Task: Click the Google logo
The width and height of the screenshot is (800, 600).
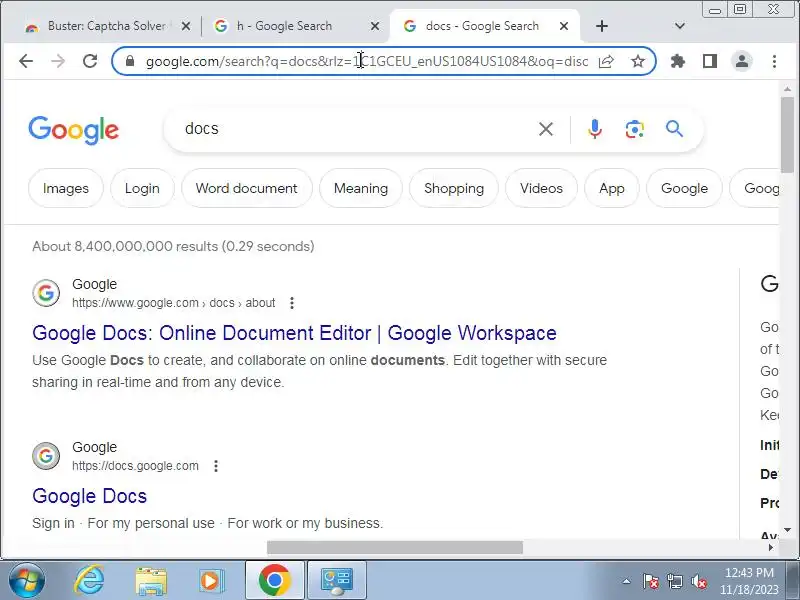Action: pyautogui.click(x=73, y=130)
